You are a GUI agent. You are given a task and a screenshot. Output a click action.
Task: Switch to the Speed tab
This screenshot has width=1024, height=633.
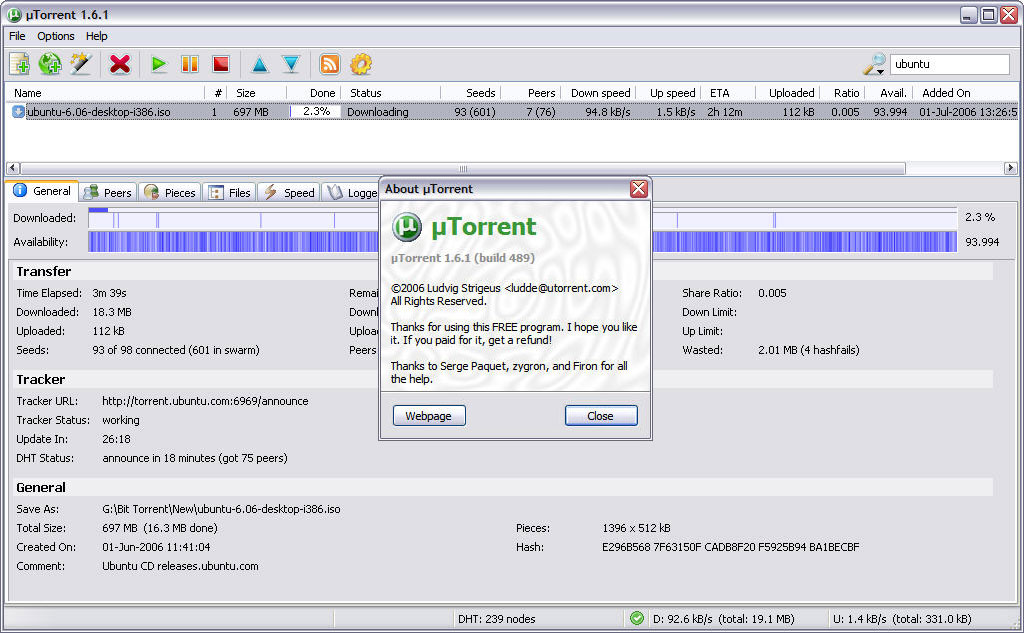tap(289, 192)
